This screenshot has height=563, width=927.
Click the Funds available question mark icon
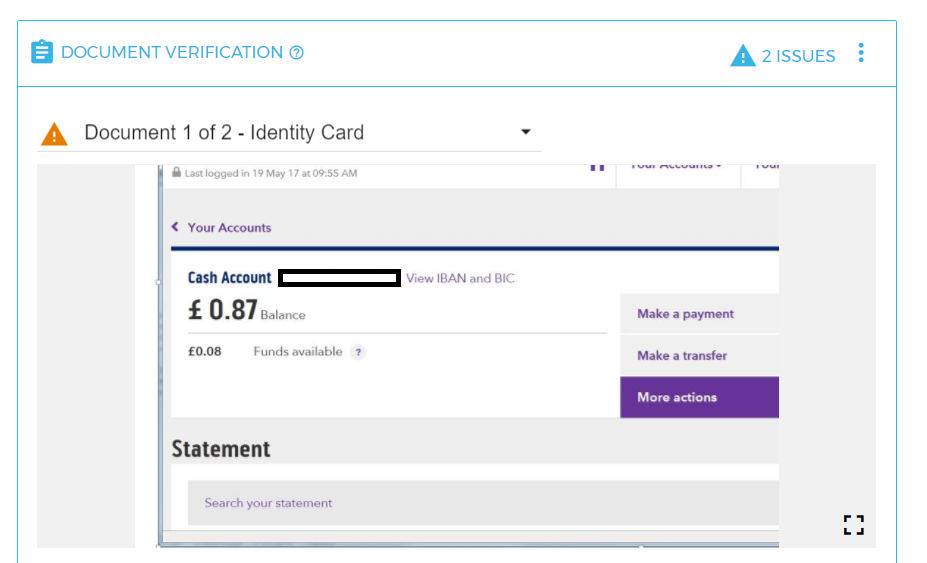point(358,352)
